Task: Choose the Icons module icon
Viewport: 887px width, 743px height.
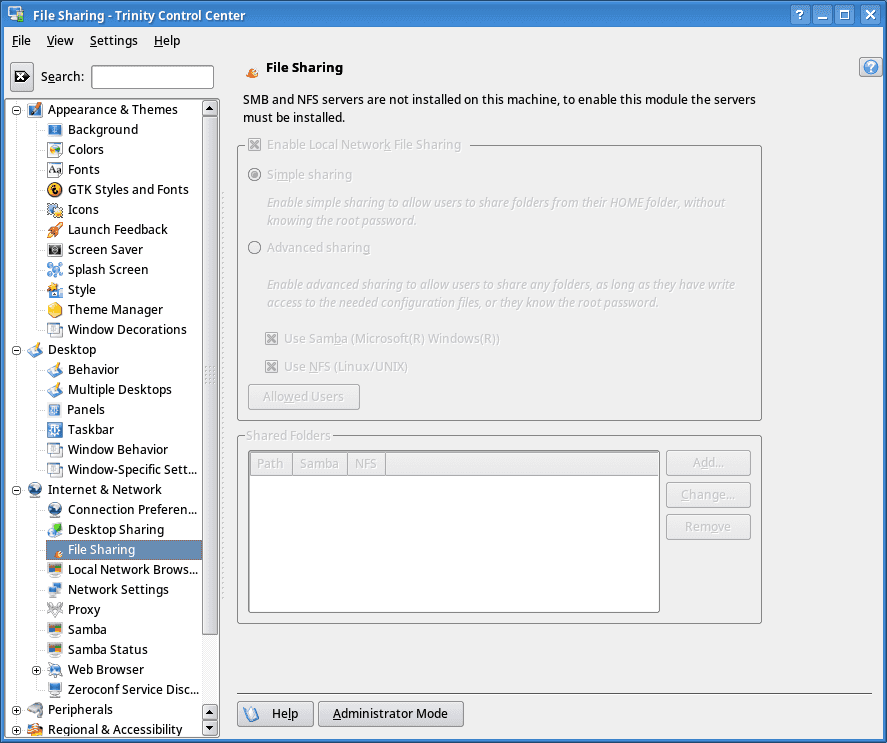Action: click(x=55, y=210)
